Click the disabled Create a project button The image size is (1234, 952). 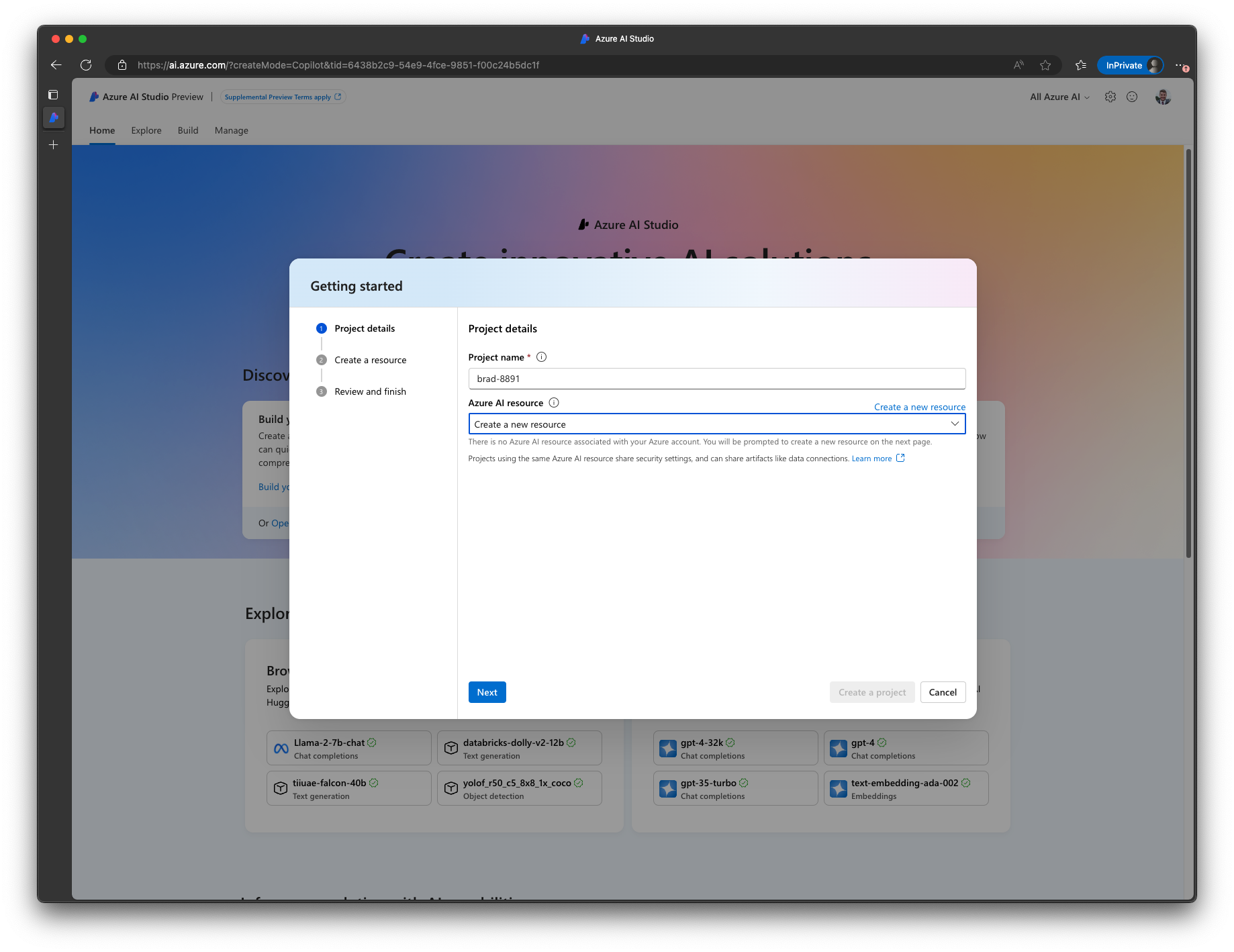871,692
